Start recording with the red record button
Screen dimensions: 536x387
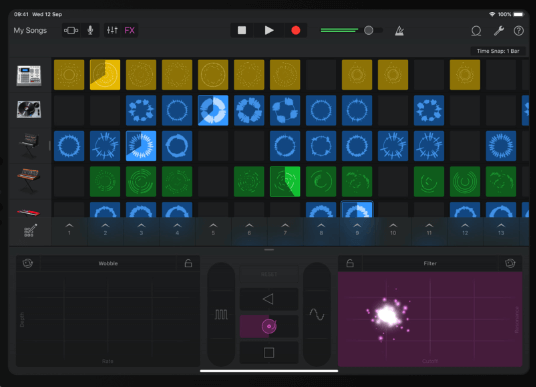click(x=296, y=30)
